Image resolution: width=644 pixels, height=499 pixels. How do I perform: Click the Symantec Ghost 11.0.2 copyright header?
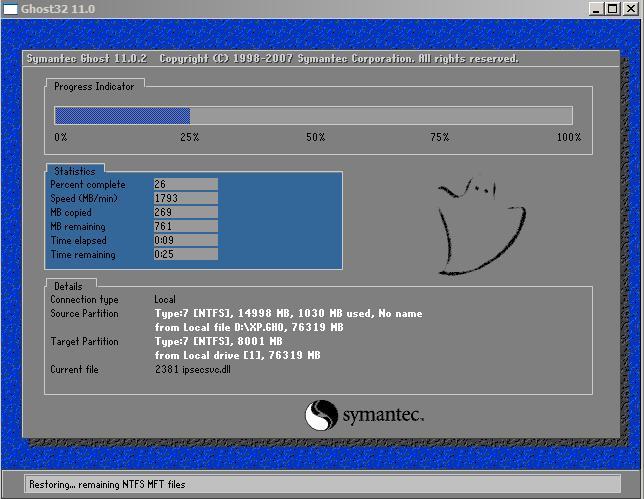[271, 59]
